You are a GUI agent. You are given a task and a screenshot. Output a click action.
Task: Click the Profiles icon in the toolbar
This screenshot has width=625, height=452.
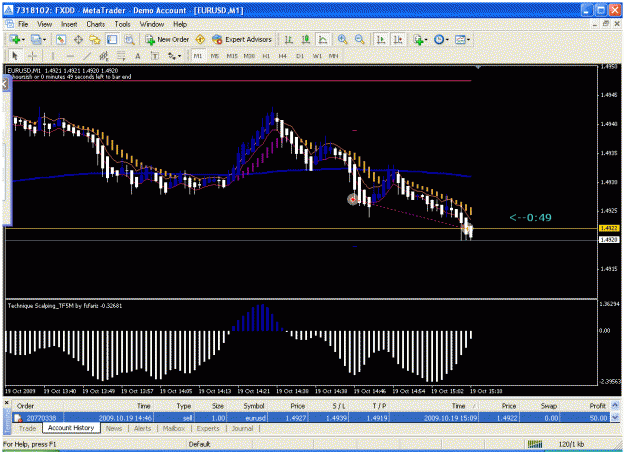coord(36,39)
